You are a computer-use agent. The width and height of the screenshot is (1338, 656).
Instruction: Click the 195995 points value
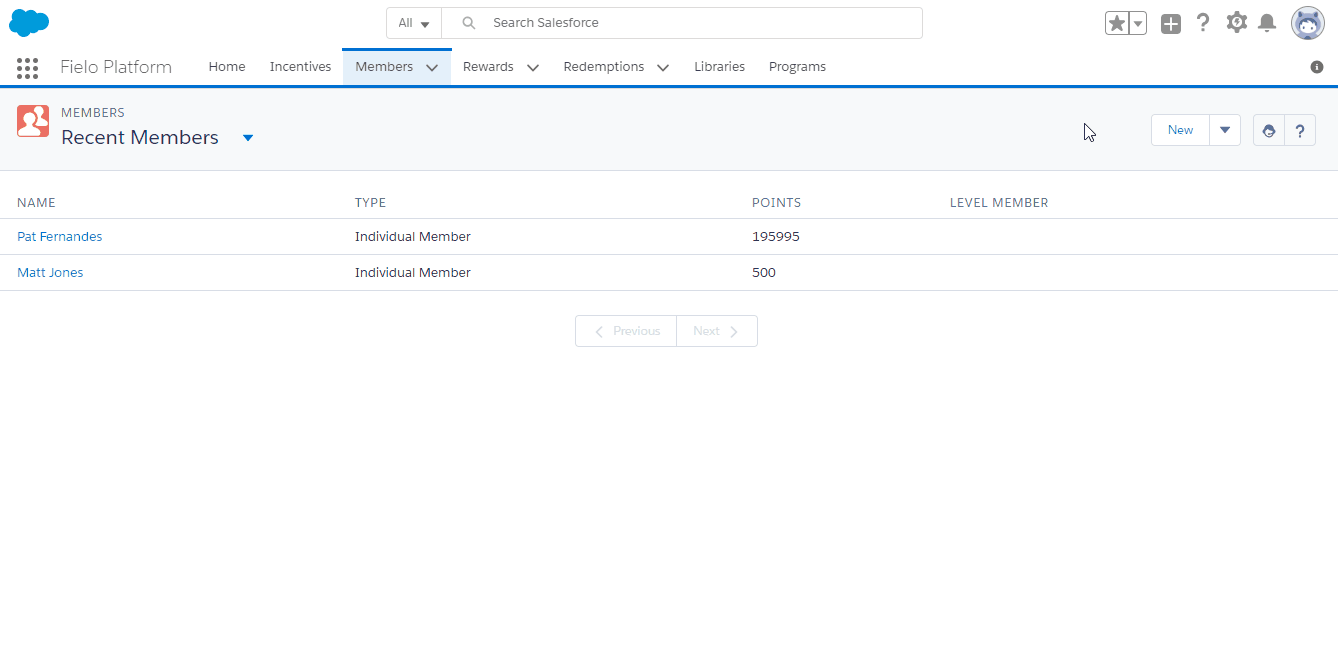(776, 237)
